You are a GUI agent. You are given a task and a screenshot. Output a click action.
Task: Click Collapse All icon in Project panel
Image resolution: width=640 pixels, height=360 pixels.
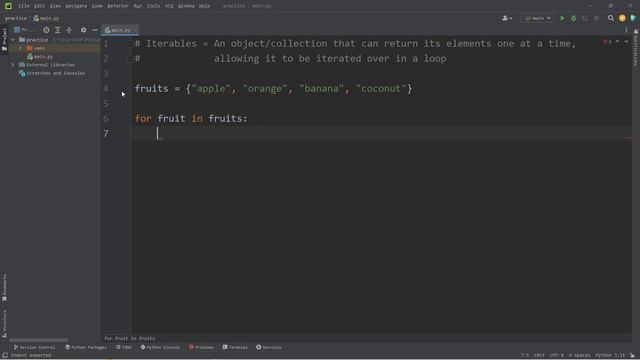[x=69, y=30]
